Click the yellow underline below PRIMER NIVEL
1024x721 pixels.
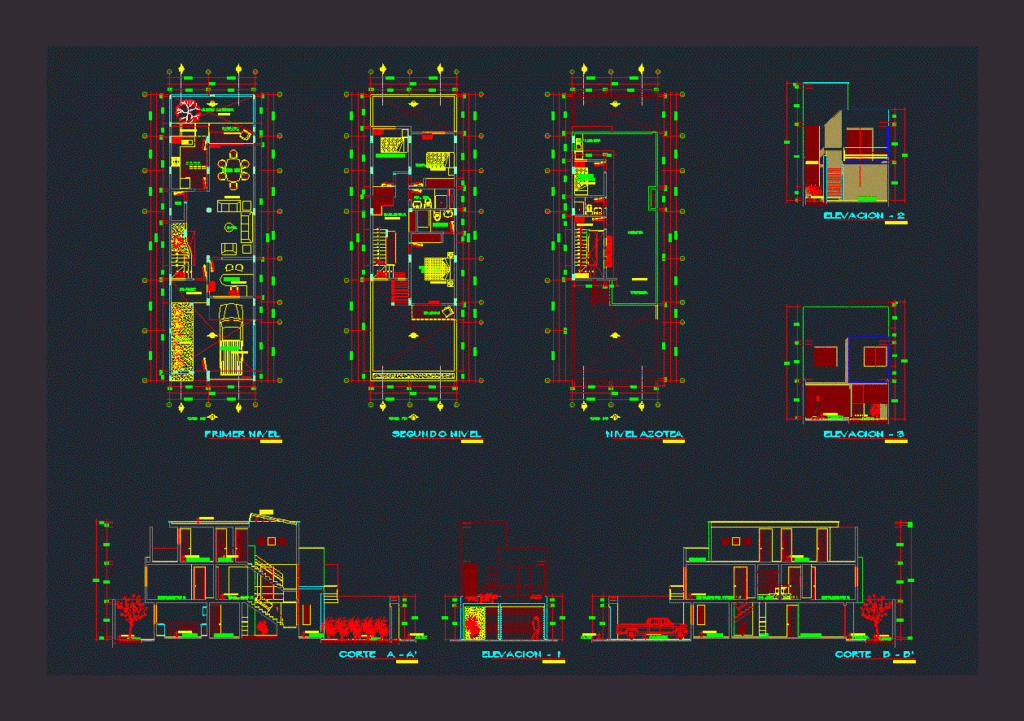pyautogui.click(x=271, y=442)
